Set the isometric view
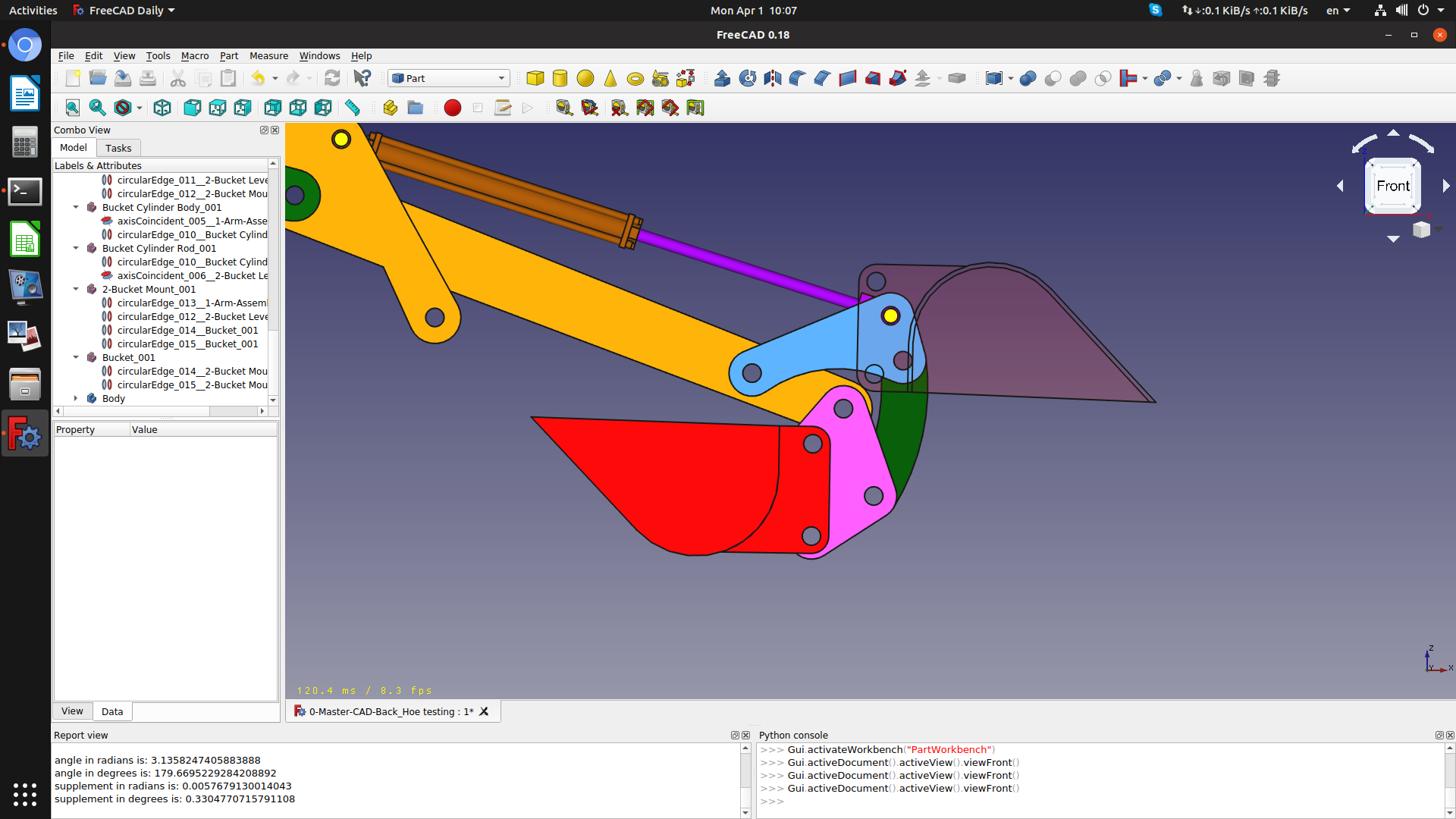 tap(162, 108)
